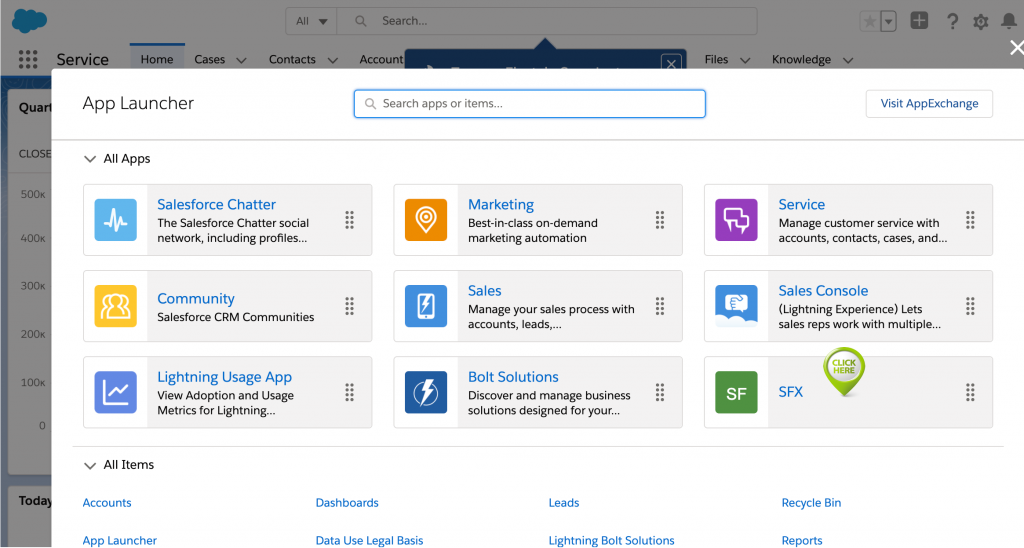The width and height of the screenshot is (1024, 548).
Task: Focus the global Search field
Action: [547, 21]
